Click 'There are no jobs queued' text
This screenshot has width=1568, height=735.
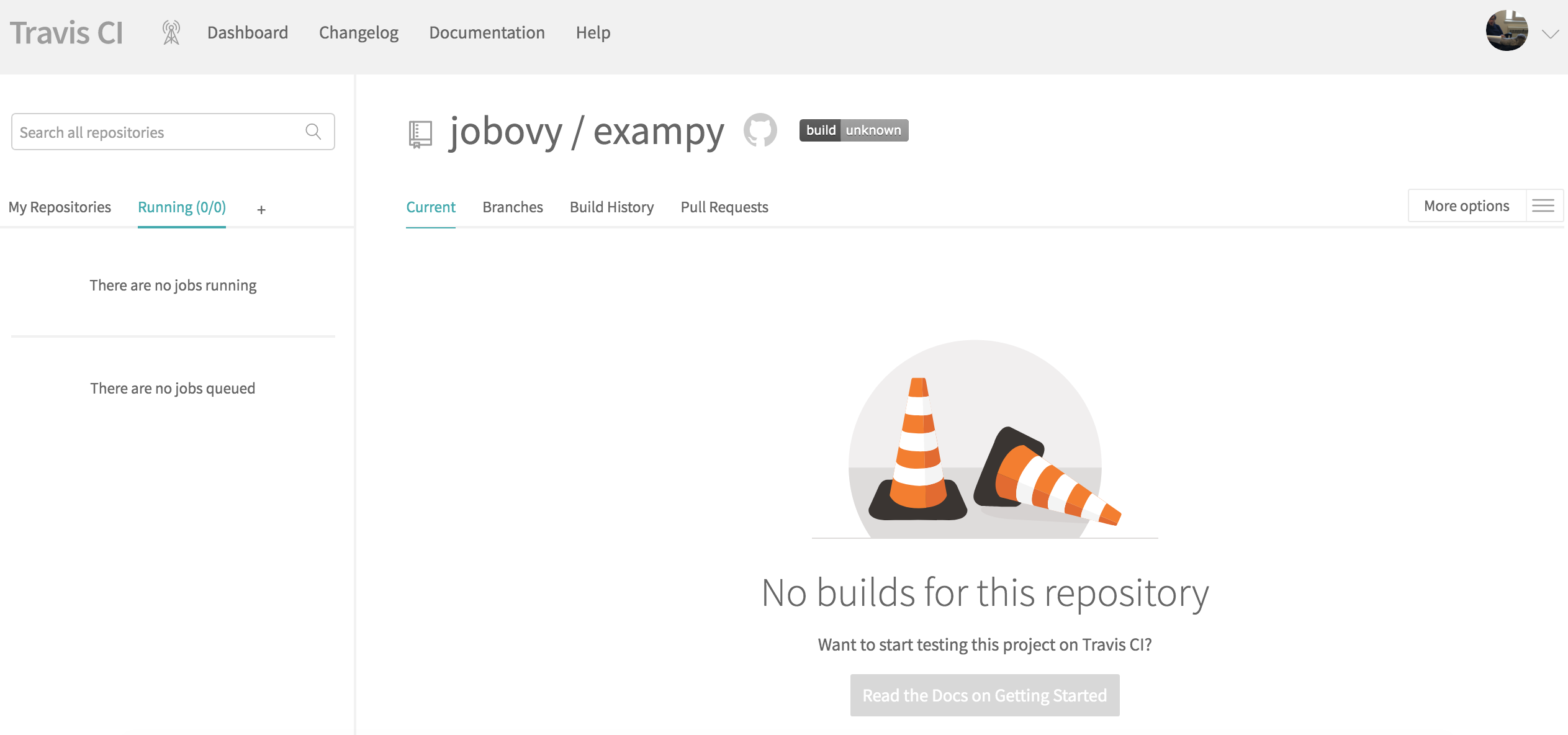[x=173, y=389]
